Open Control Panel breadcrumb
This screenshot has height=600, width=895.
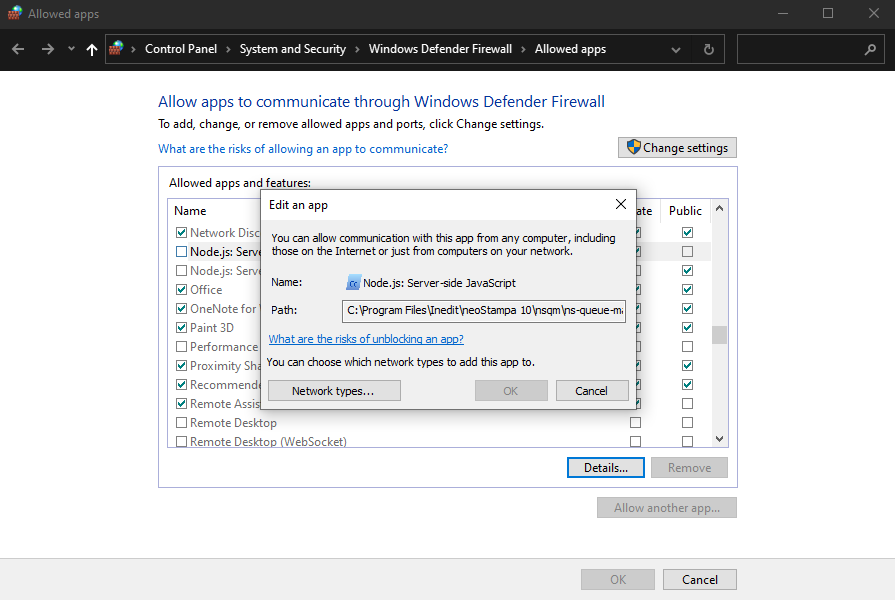[181, 49]
